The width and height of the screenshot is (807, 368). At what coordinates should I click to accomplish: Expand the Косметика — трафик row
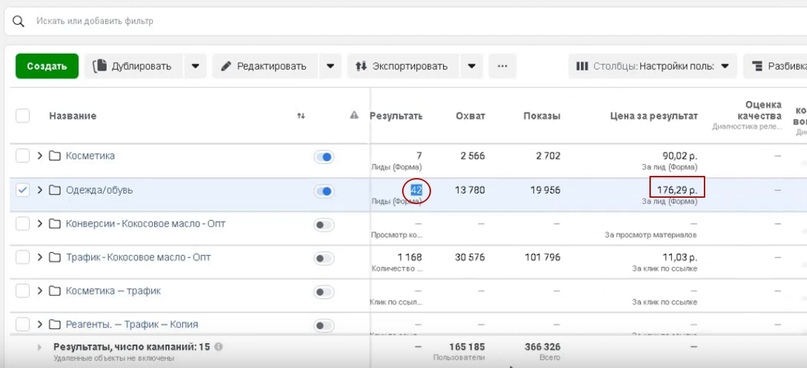click(x=40, y=291)
